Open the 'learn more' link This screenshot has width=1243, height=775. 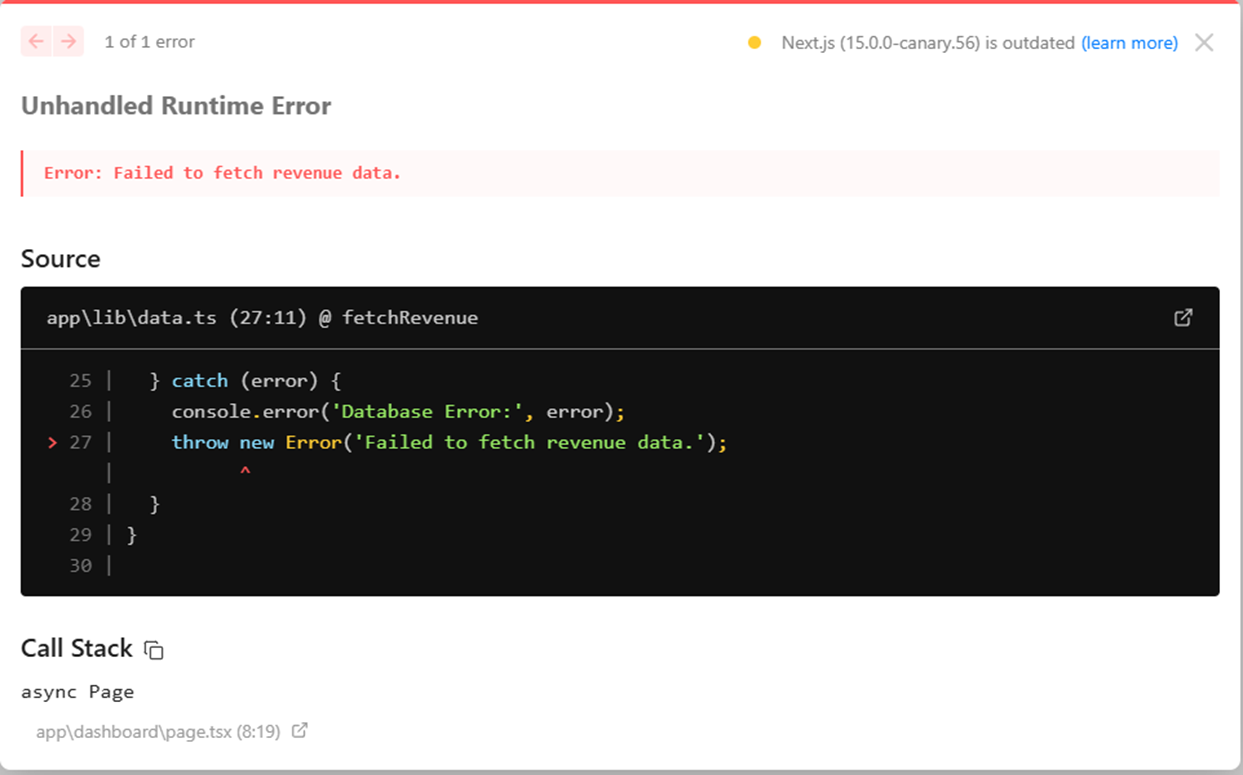(1129, 43)
